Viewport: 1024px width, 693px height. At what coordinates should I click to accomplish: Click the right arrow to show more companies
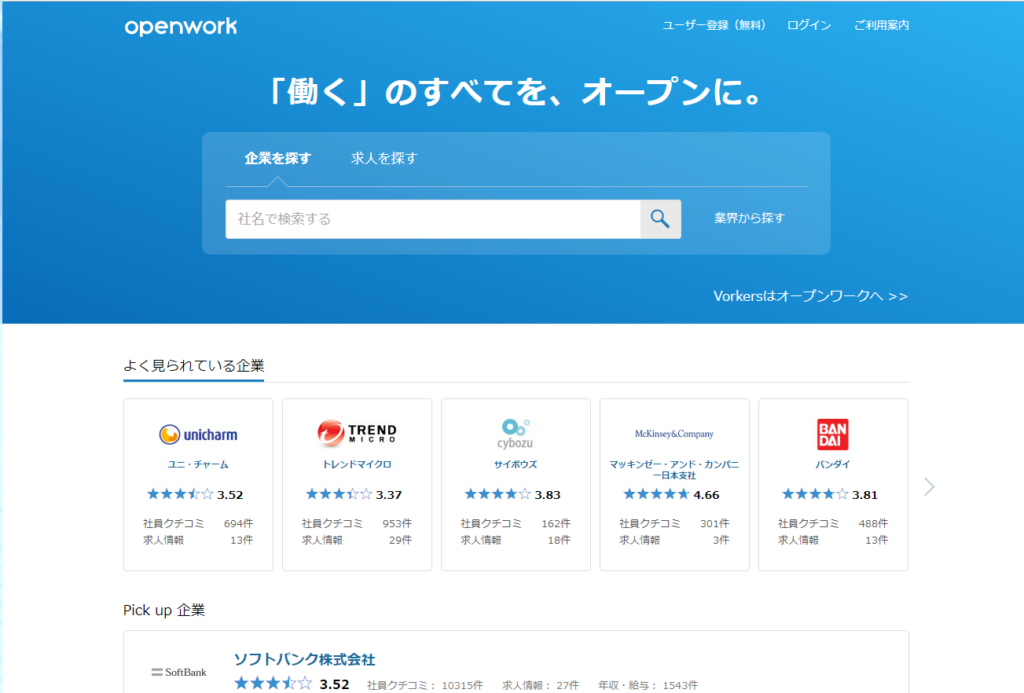(929, 485)
